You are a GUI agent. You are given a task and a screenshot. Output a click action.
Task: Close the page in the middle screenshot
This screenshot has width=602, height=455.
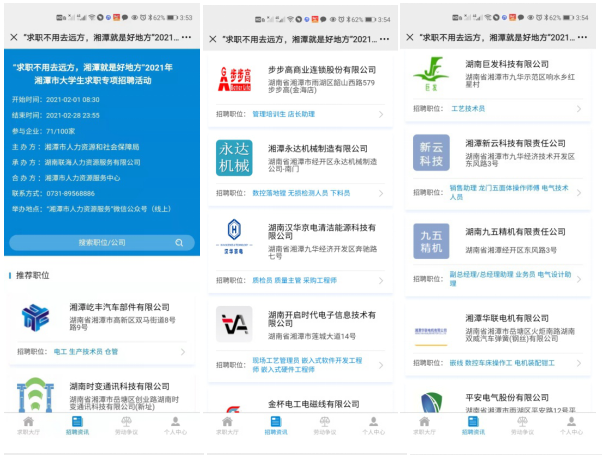click(213, 39)
